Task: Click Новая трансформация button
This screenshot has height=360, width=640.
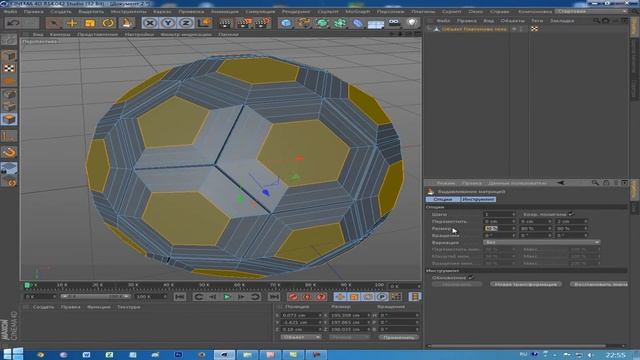Action: coord(525,284)
